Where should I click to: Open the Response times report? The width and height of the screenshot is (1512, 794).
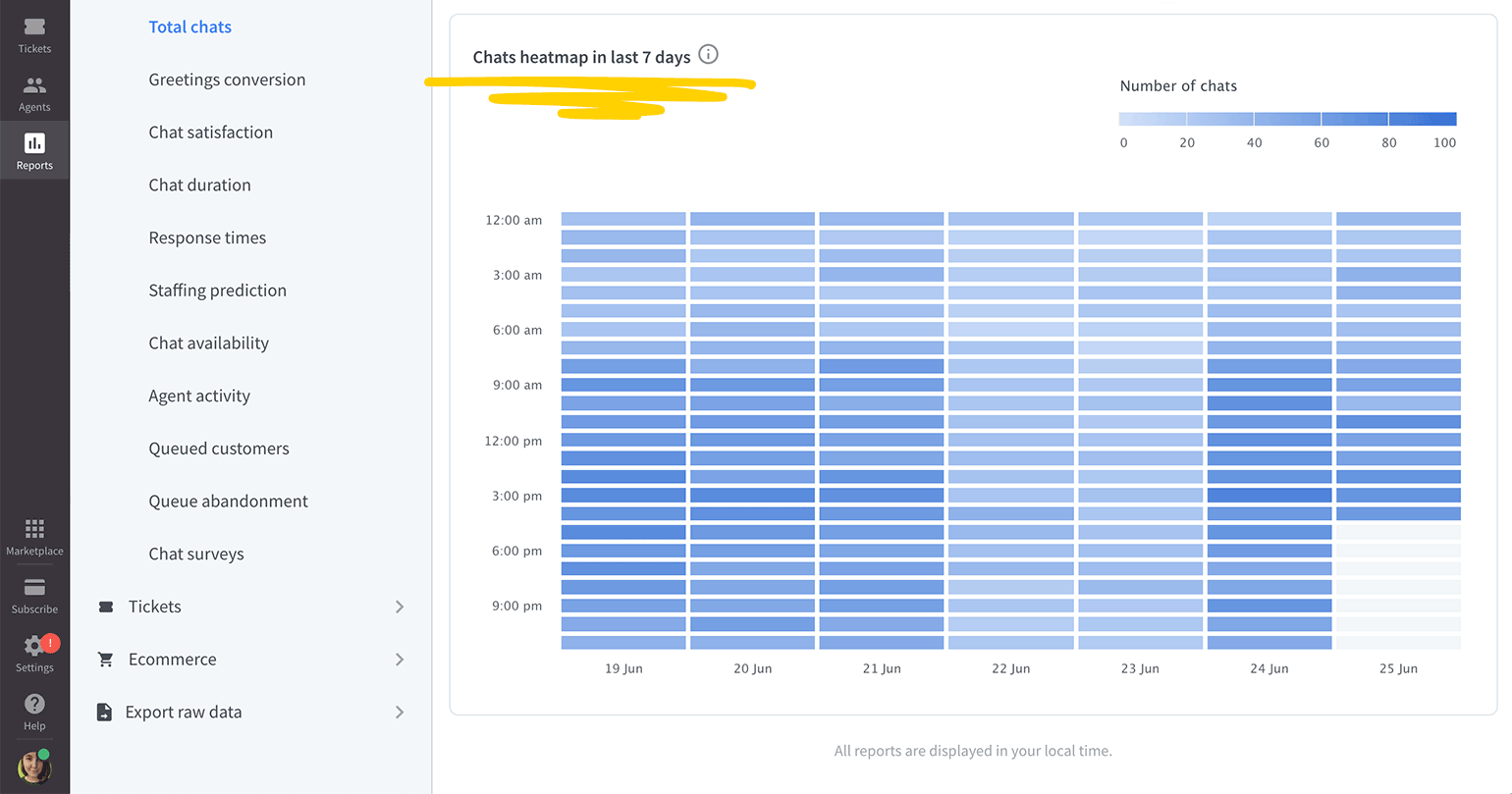[207, 238]
